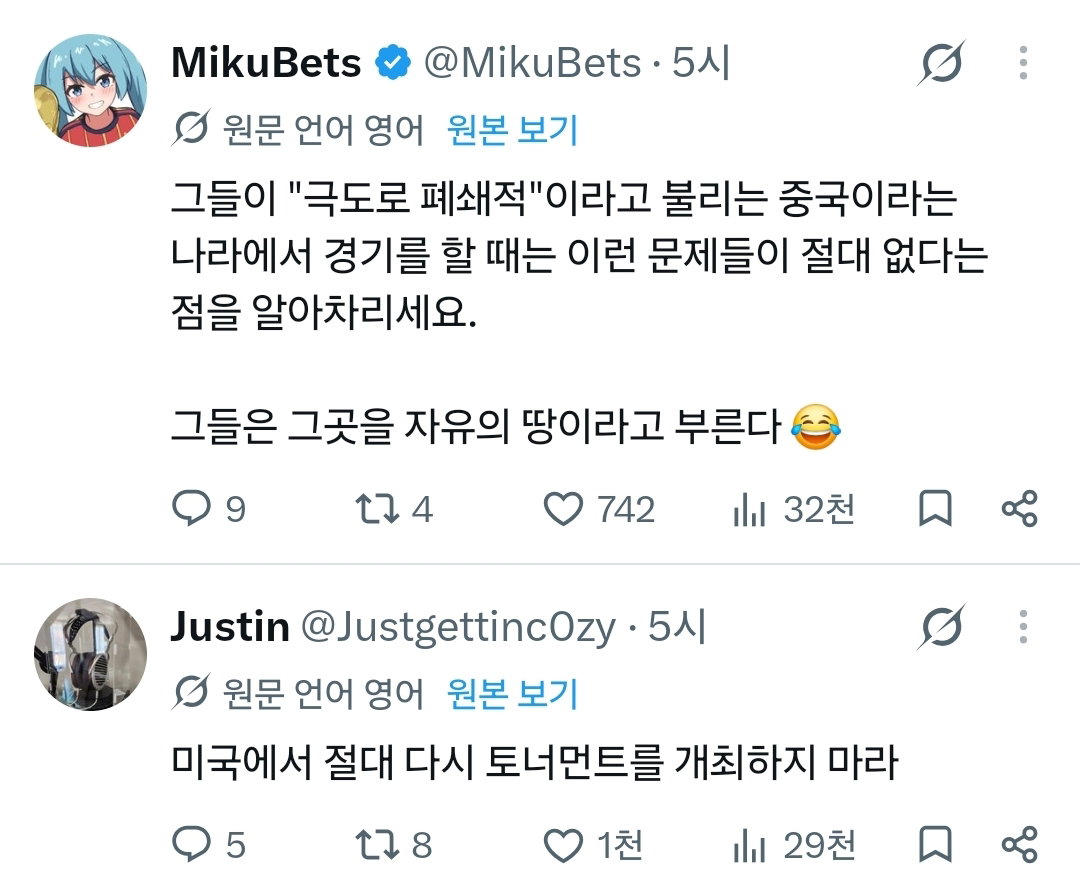Share Justin's tweet
Screen dimensions: 1080x888
coord(1019,844)
